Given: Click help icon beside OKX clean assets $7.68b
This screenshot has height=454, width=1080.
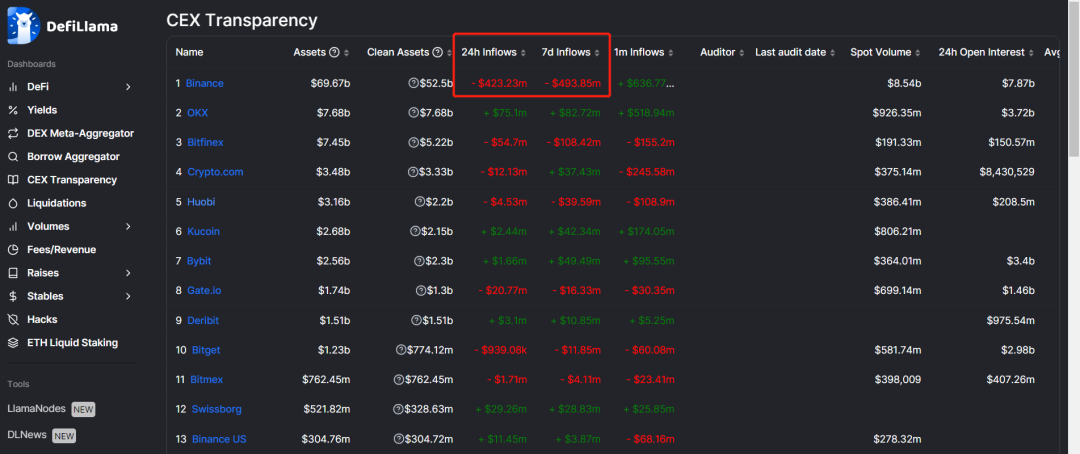Looking at the screenshot, I should coord(413,113).
